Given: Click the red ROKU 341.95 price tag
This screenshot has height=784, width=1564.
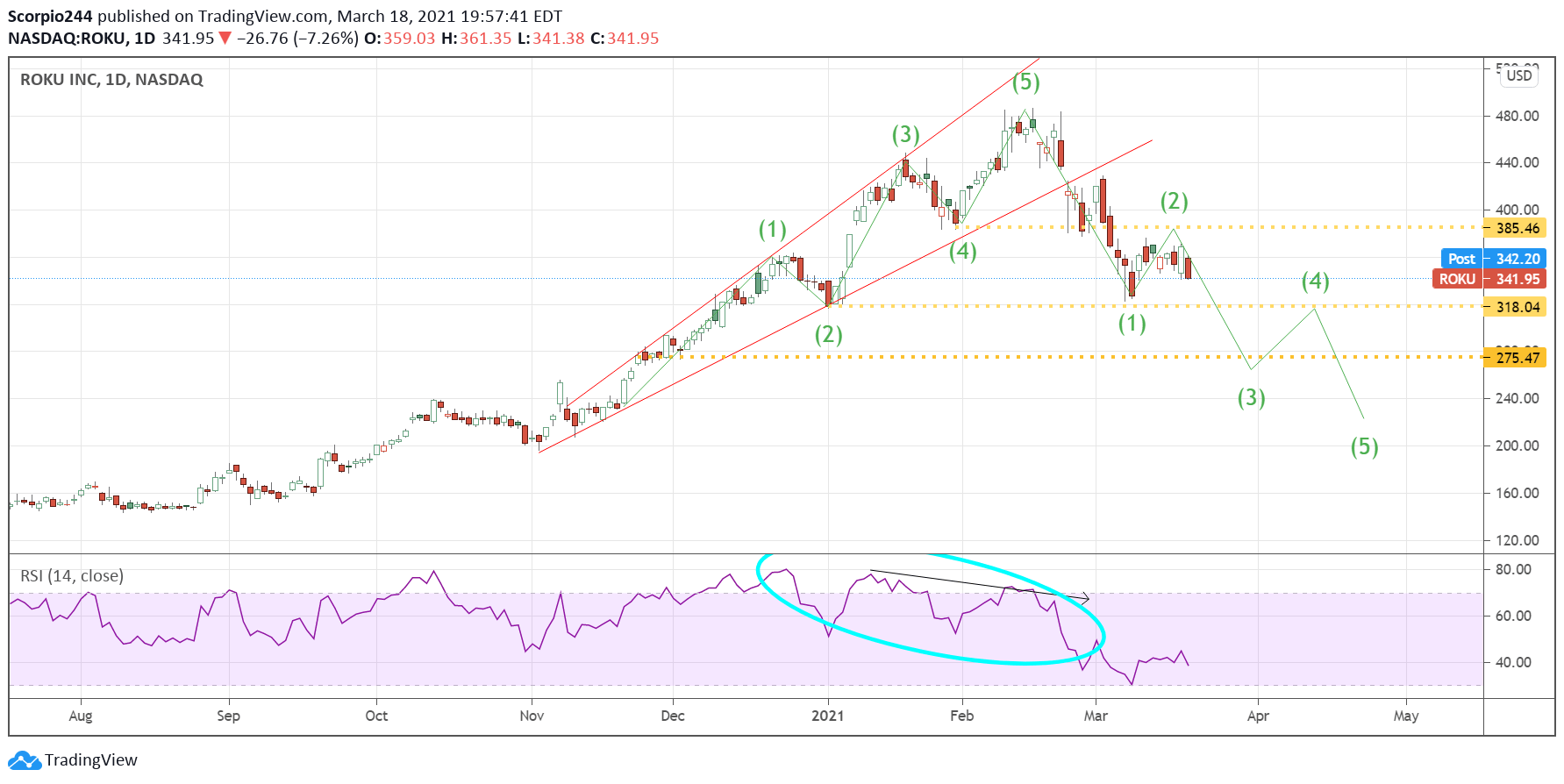Looking at the screenshot, I should 1489,279.
